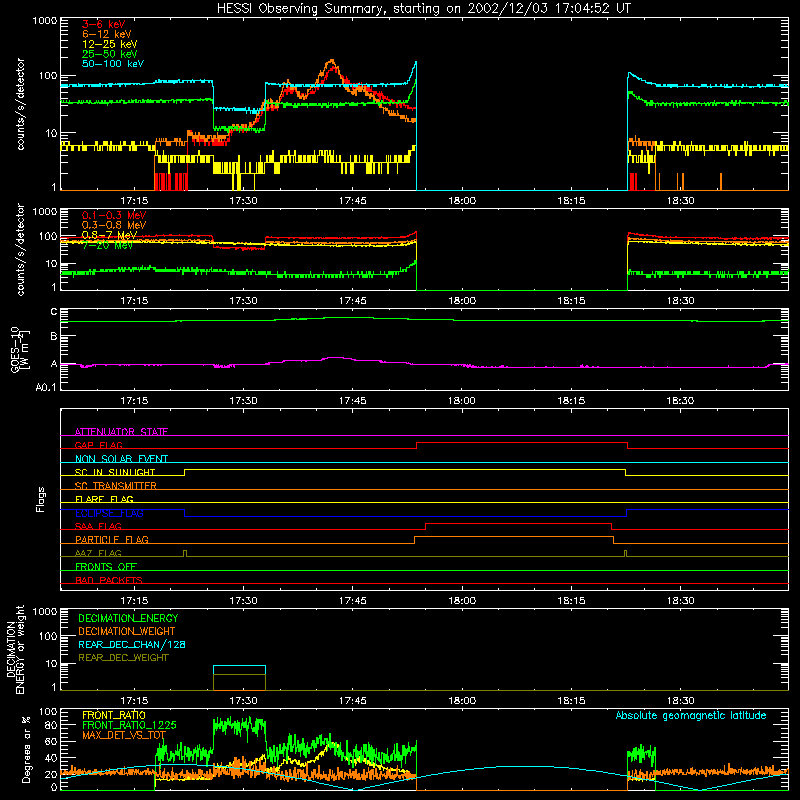This screenshot has height=800, width=800.
Task: Click the HESSI Observing Summary title text
Action: 423,9
